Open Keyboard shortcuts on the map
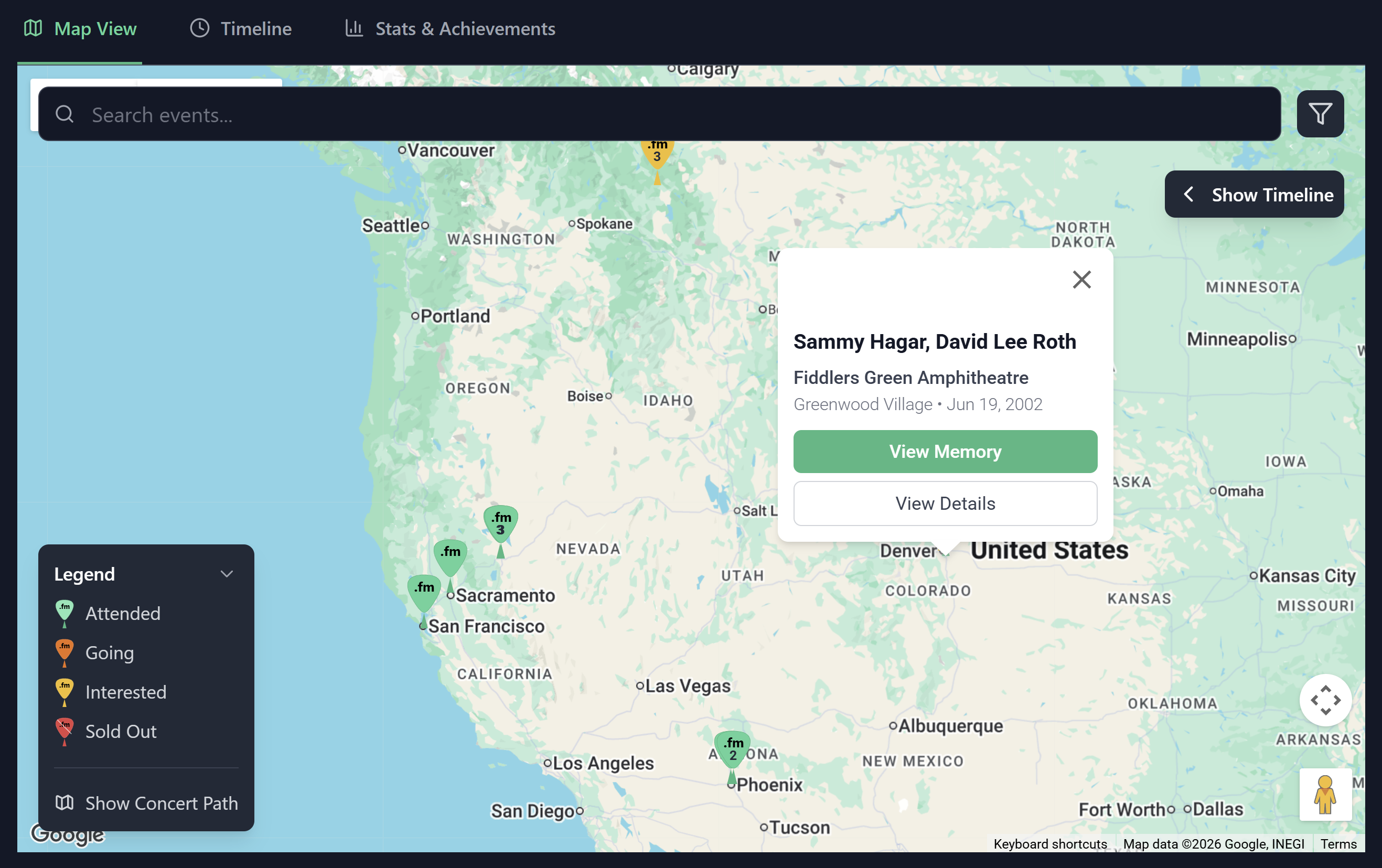 click(x=1049, y=843)
